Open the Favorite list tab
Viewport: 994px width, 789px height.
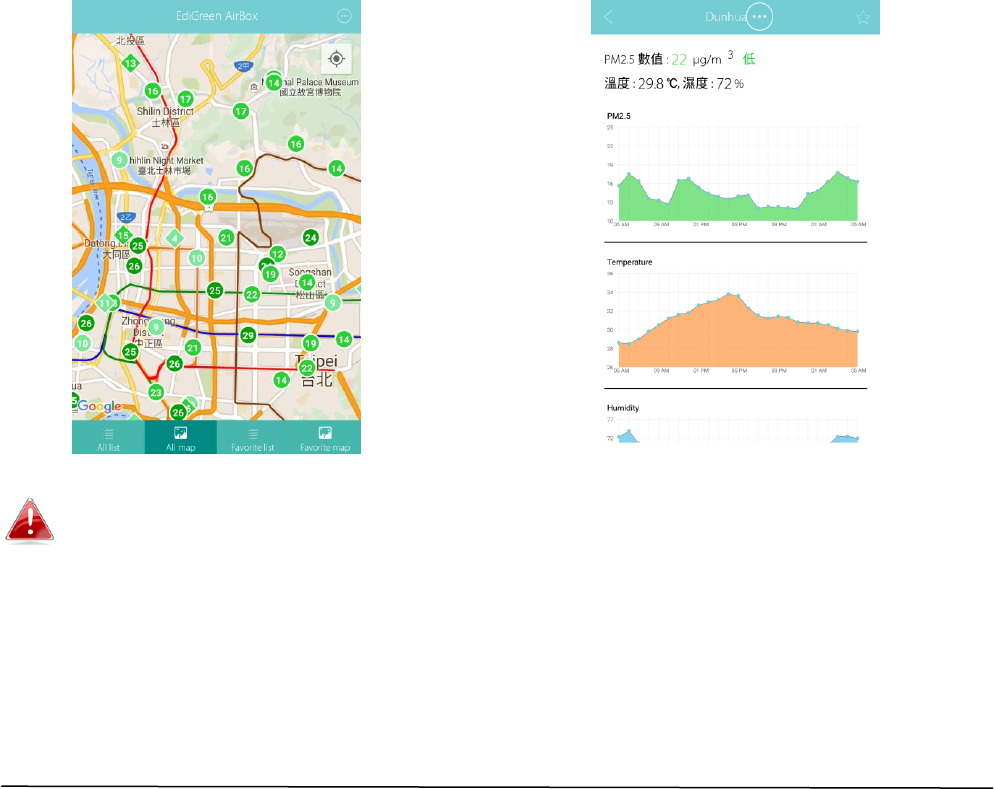[252, 439]
